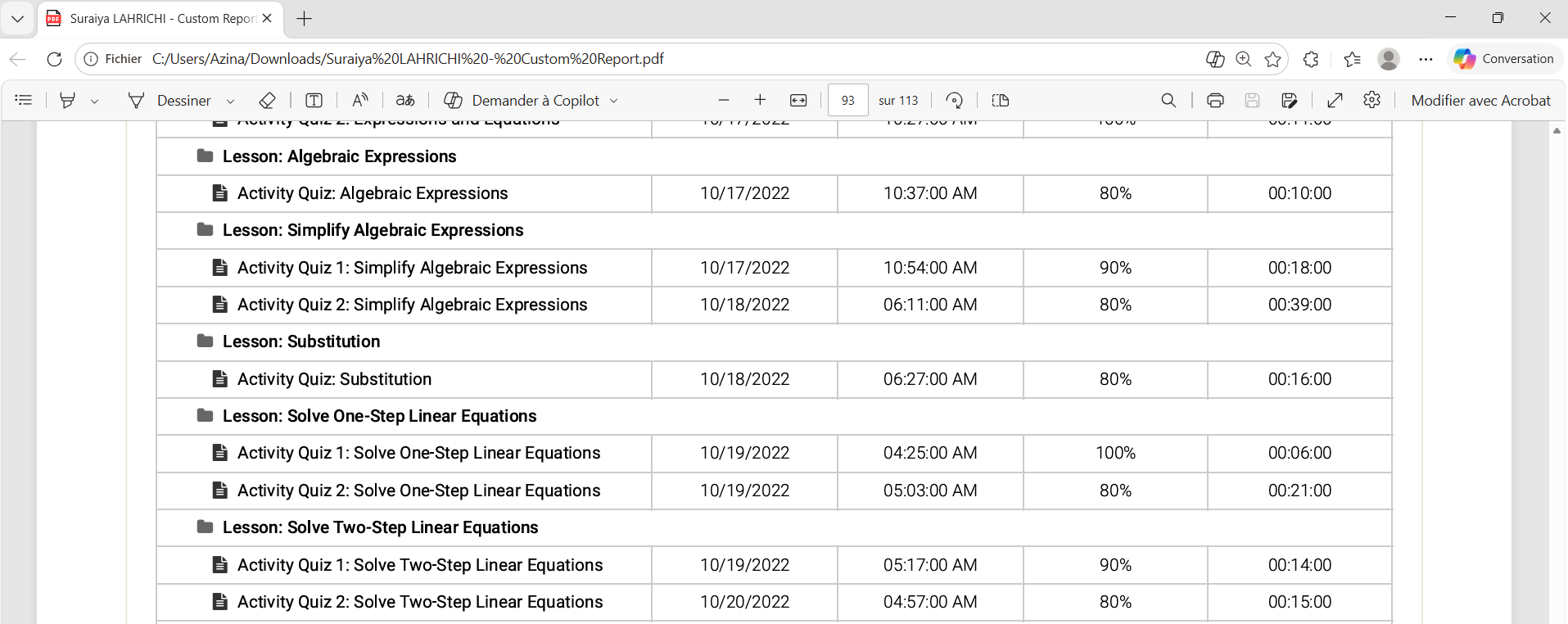This screenshot has height=624, width=1568.
Task: Open a new browser tab
Action: [305, 18]
